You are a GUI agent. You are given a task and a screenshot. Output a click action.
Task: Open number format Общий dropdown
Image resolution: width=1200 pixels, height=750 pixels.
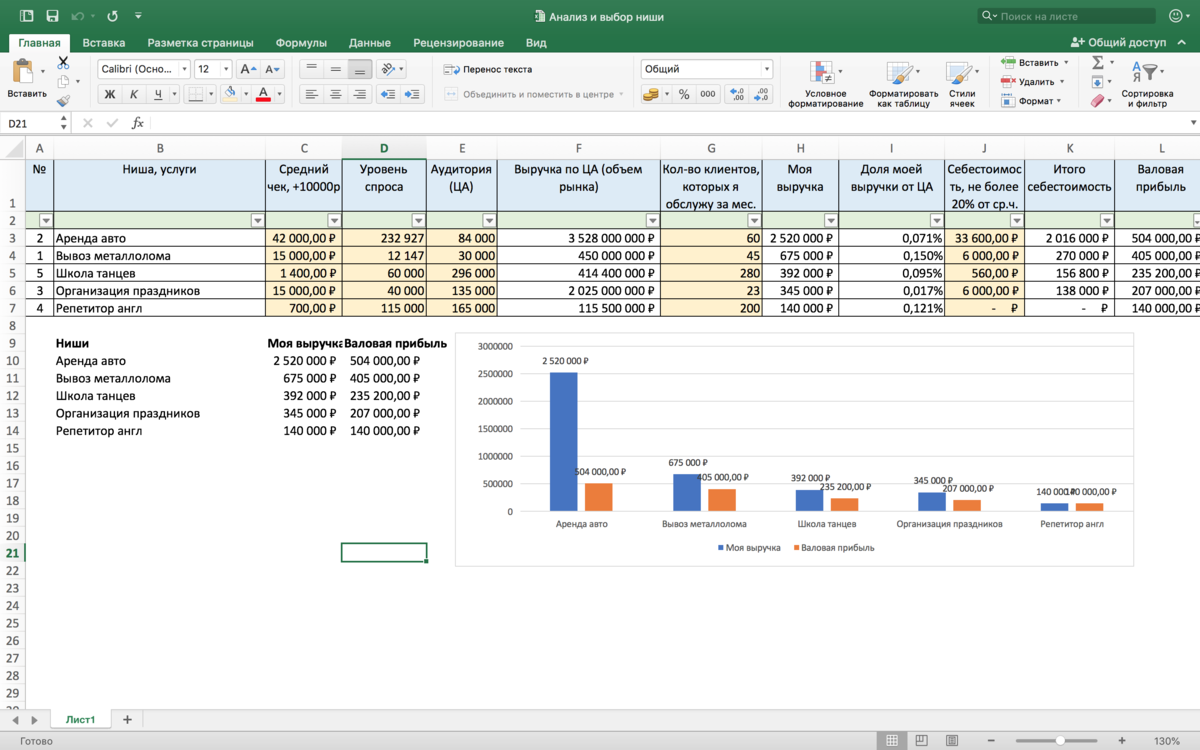(767, 69)
